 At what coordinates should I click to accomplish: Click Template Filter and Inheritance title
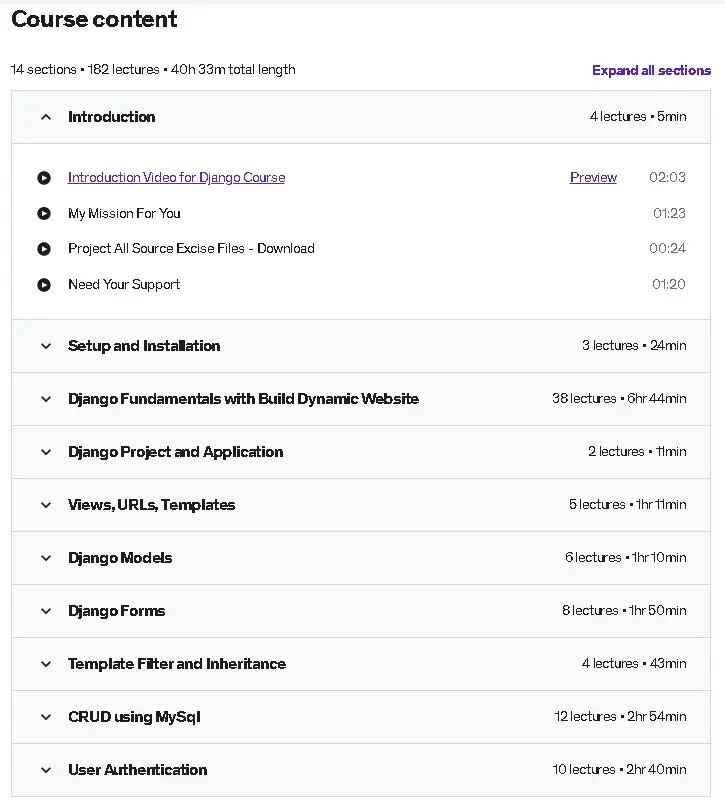tap(177, 664)
